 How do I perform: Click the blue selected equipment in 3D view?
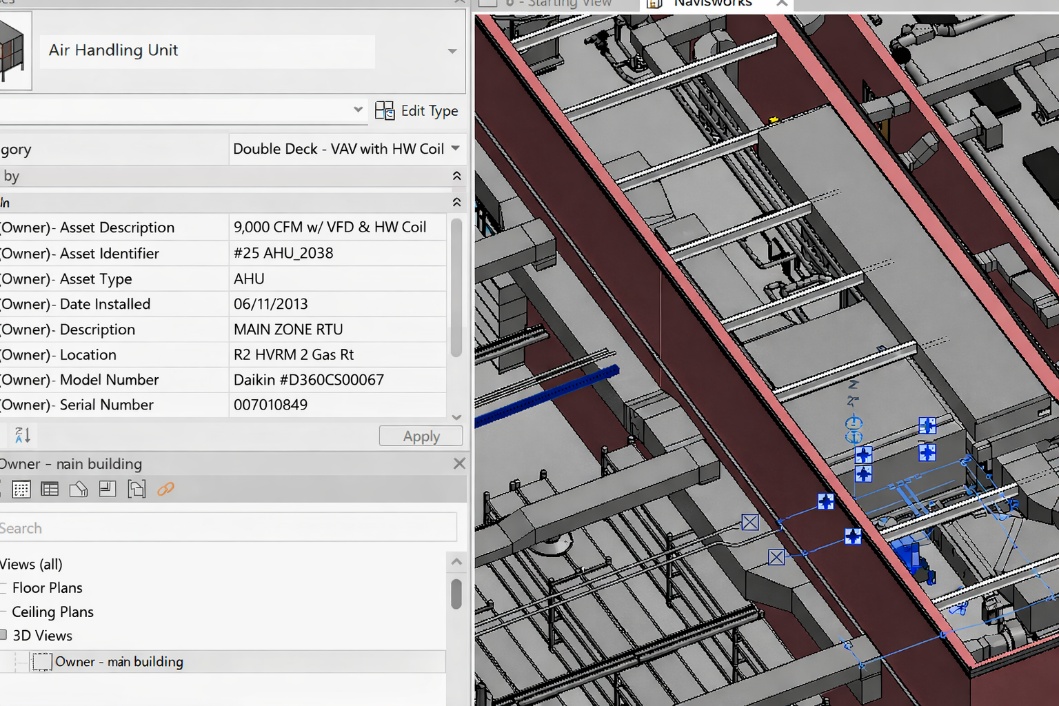910,555
